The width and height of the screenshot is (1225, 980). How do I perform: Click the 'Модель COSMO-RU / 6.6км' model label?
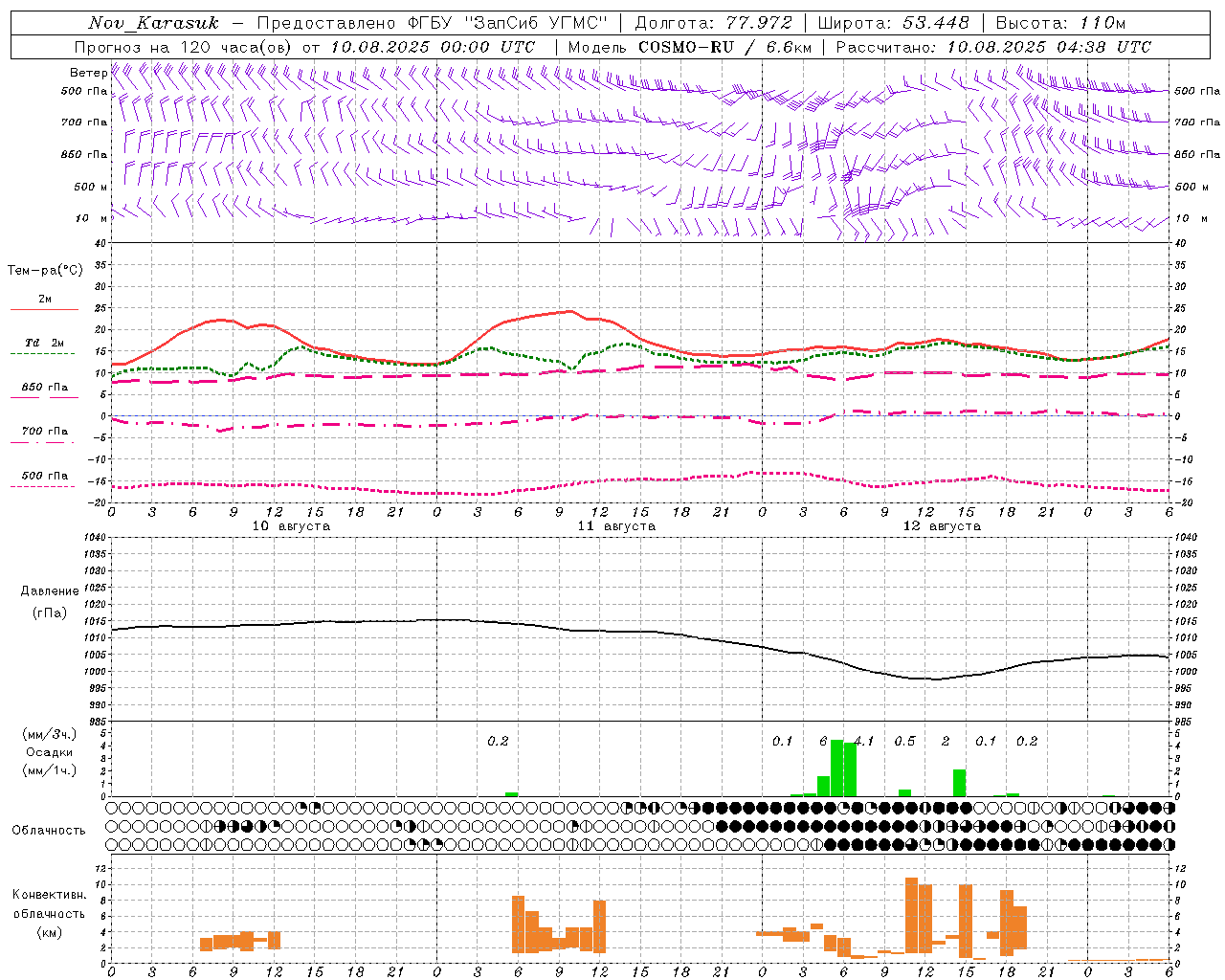pyautogui.click(x=690, y=47)
